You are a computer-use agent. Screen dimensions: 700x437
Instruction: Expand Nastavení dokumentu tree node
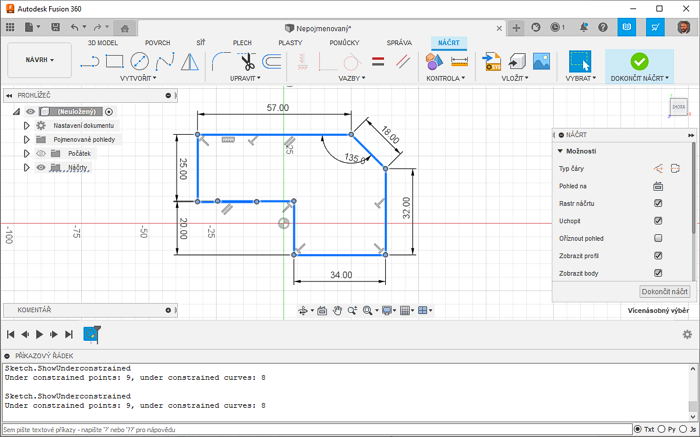click(26, 126)
